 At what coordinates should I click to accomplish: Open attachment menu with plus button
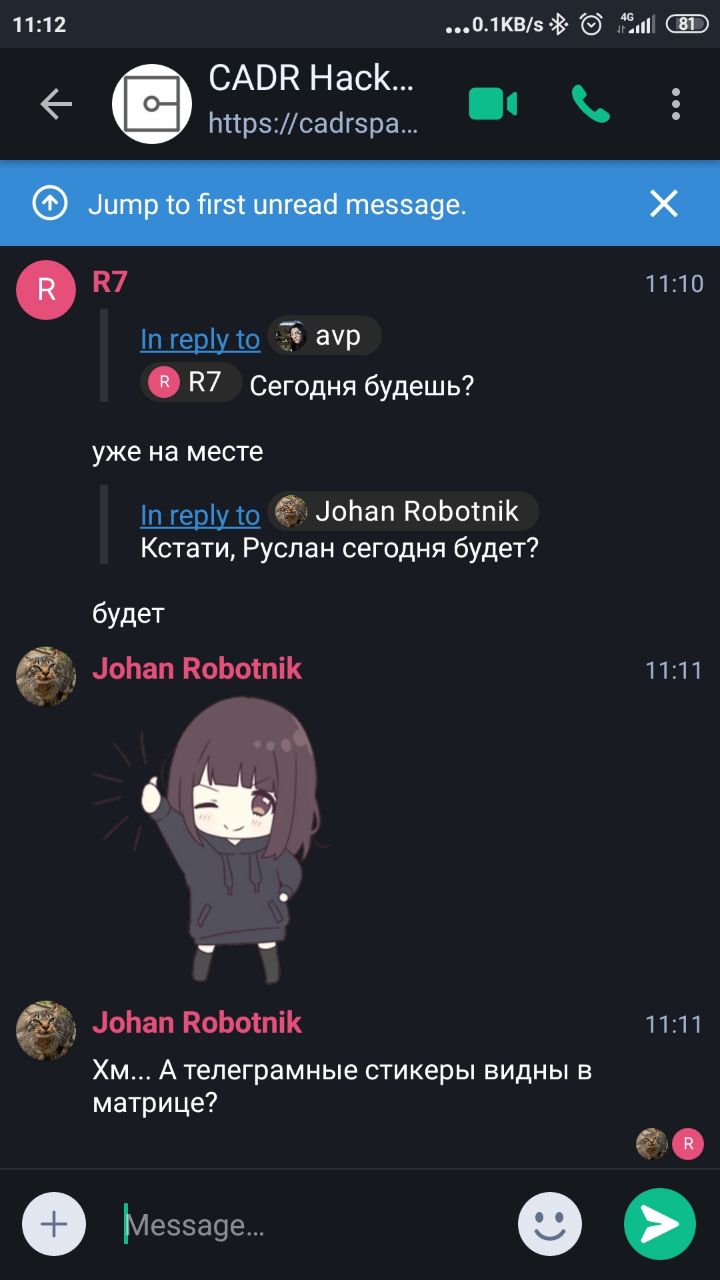pyautogui.click(x=53, y=1224)
